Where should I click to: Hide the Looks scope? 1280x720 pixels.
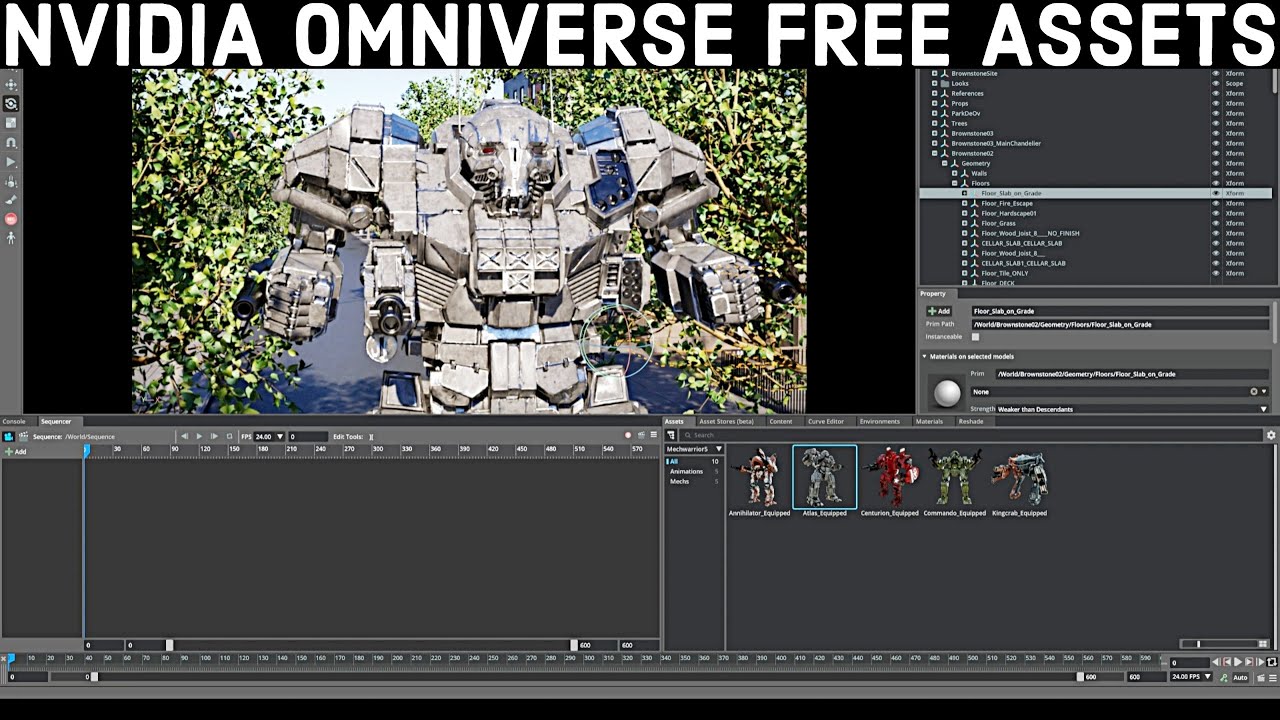click(1216, 83)
